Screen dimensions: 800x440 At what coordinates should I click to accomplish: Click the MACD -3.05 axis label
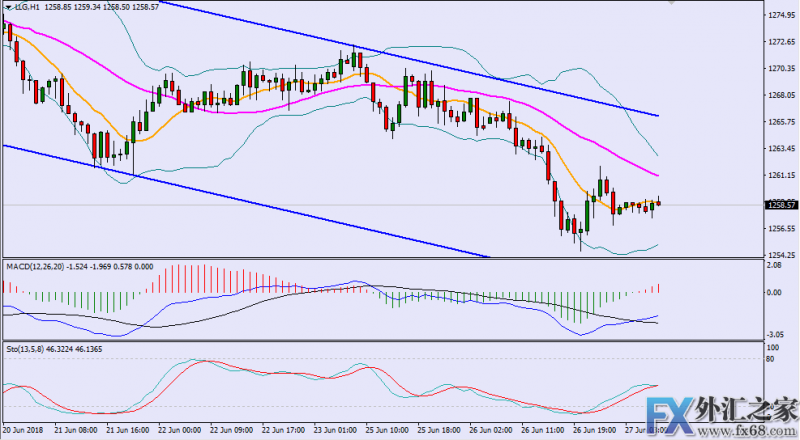(776, 335)
